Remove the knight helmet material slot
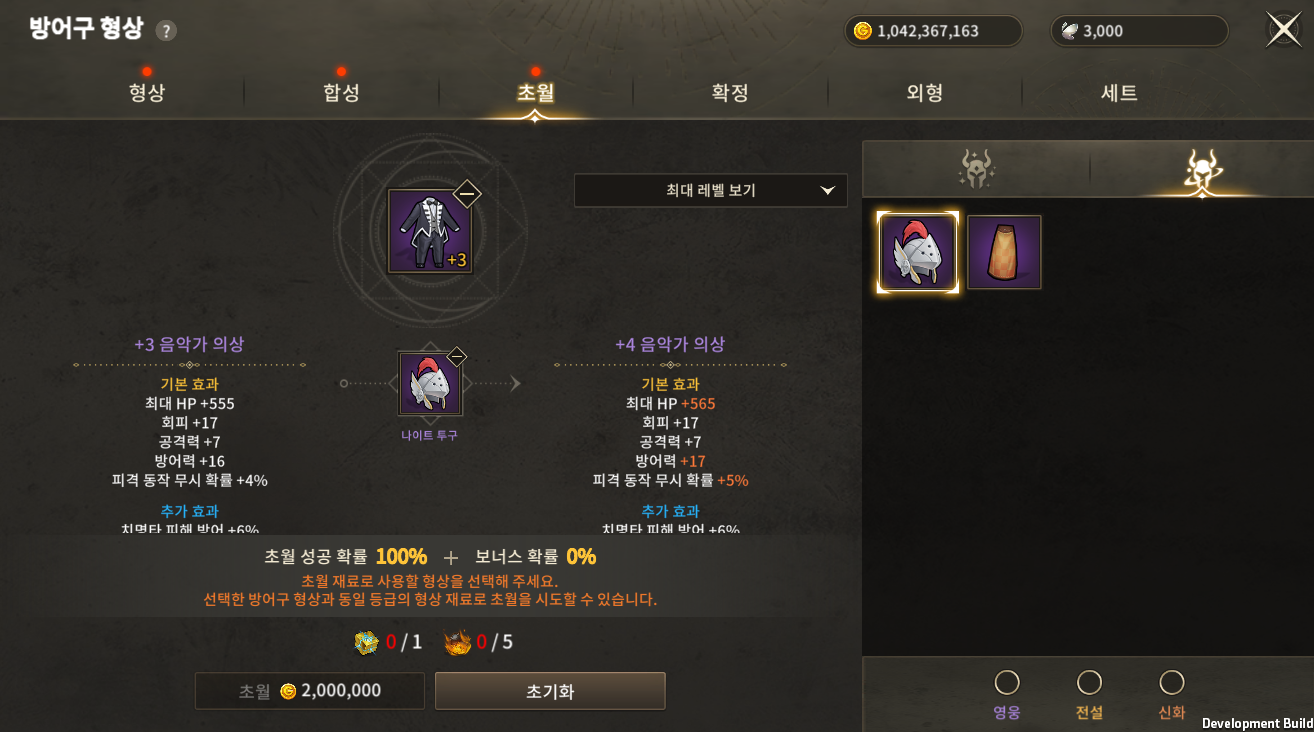 457,356
